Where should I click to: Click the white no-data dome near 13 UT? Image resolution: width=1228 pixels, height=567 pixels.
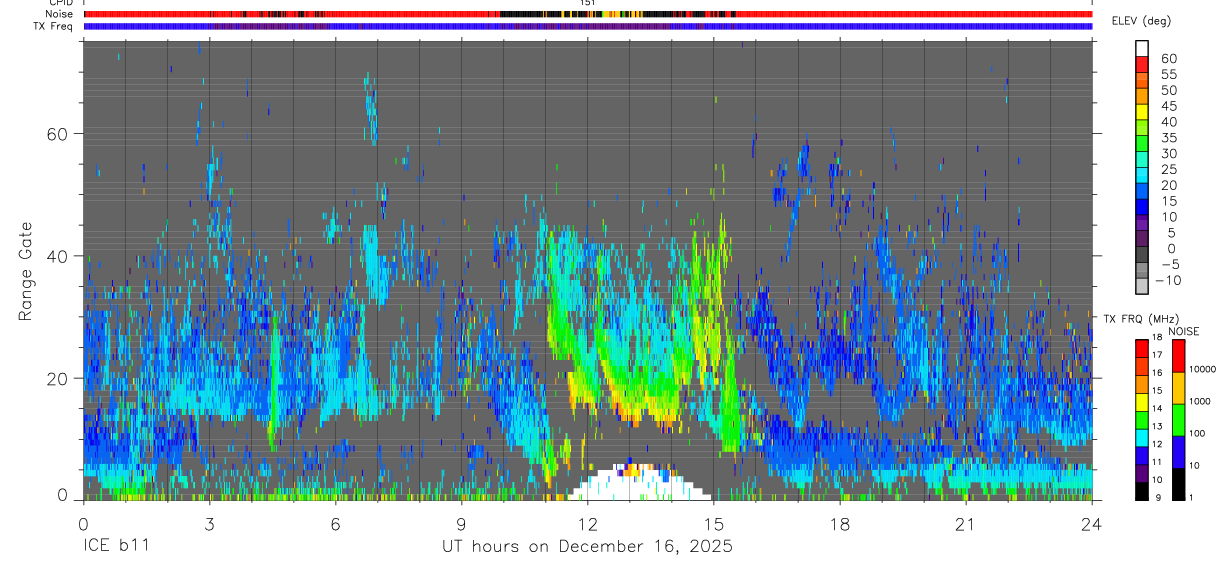tap(639, 483)
